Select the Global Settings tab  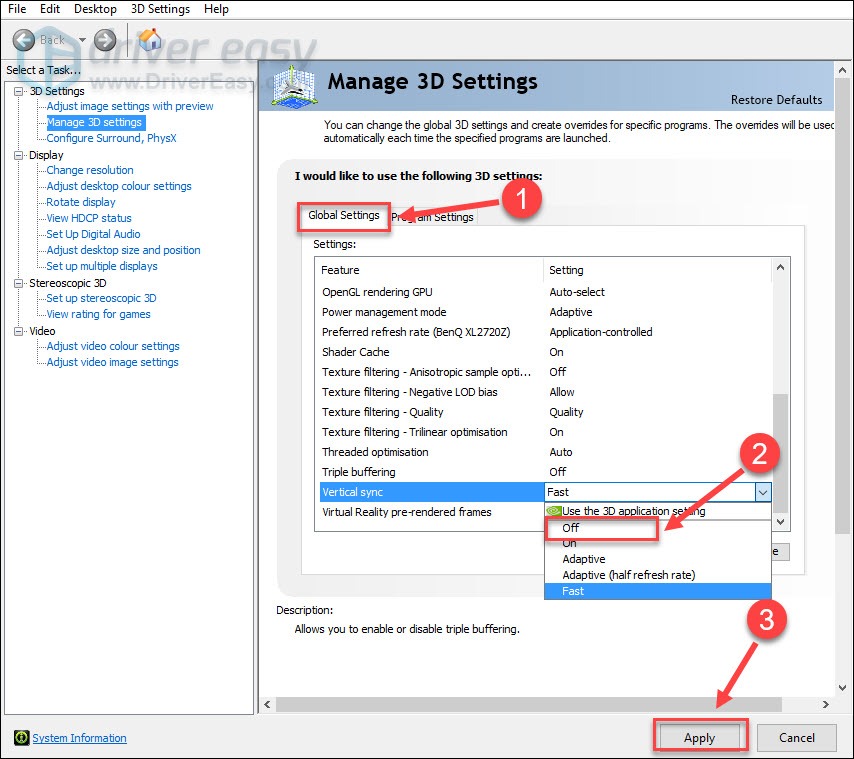[x=343, y=215]
